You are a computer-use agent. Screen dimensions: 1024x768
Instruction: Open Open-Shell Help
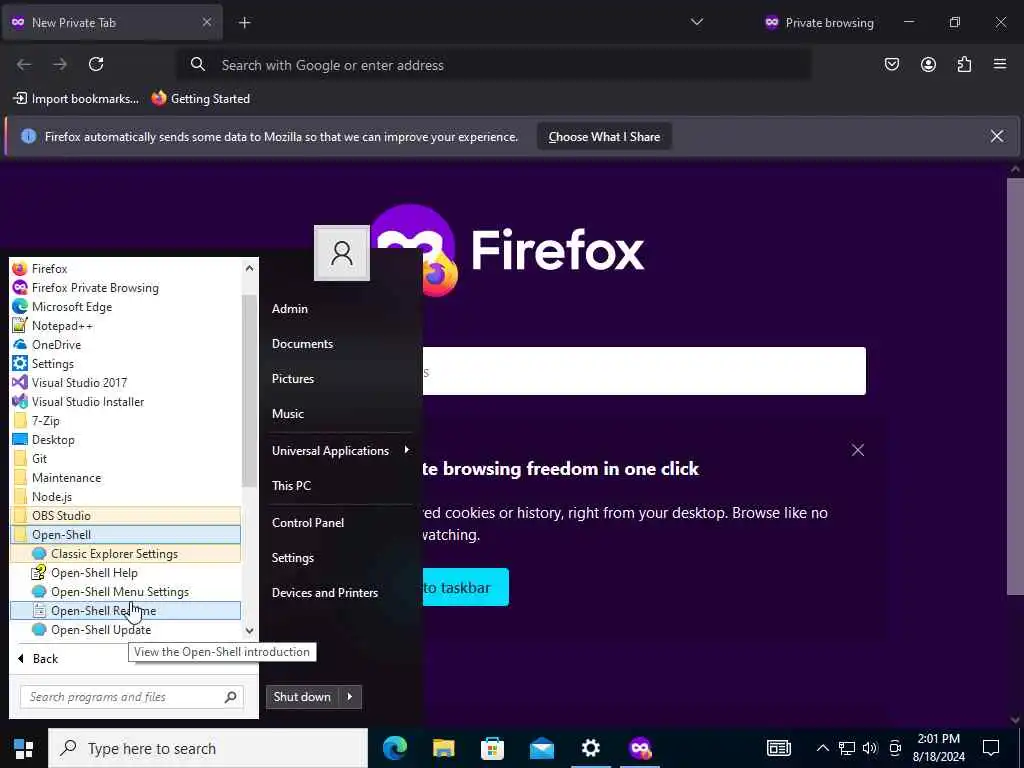[125, 572]
